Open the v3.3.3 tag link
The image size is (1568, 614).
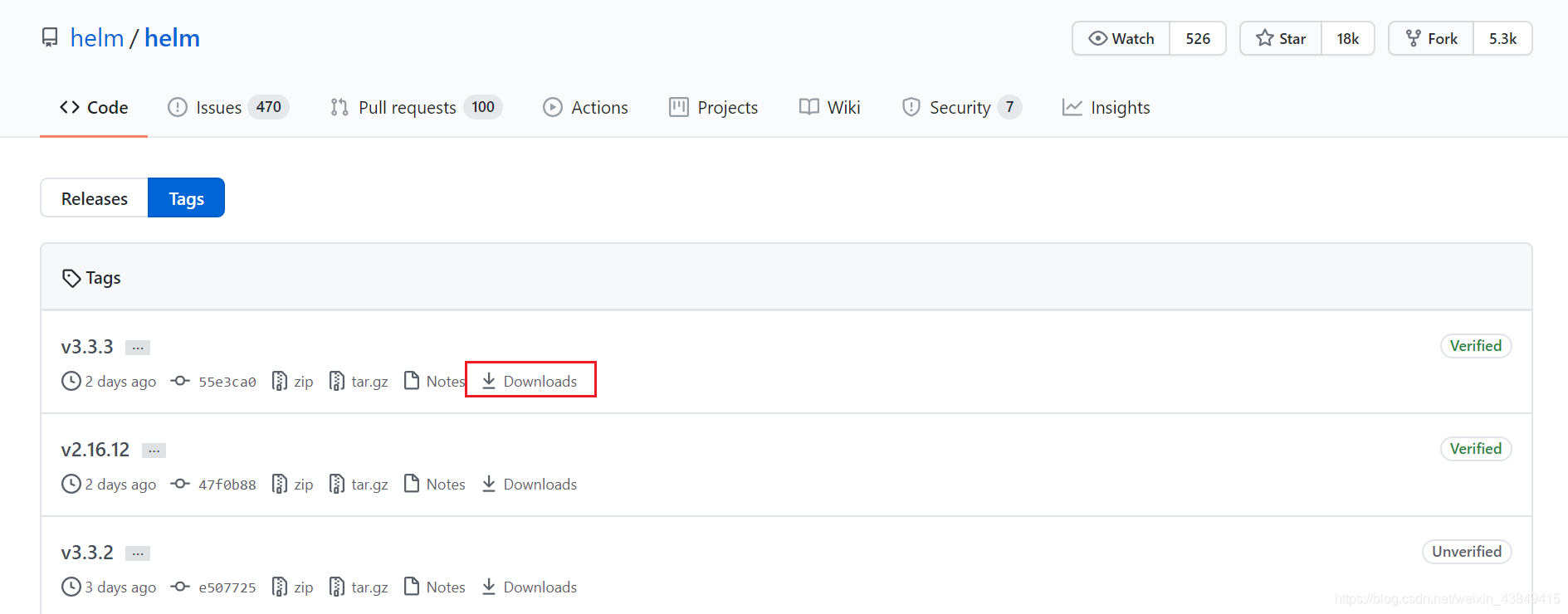(x=87, y=346)
